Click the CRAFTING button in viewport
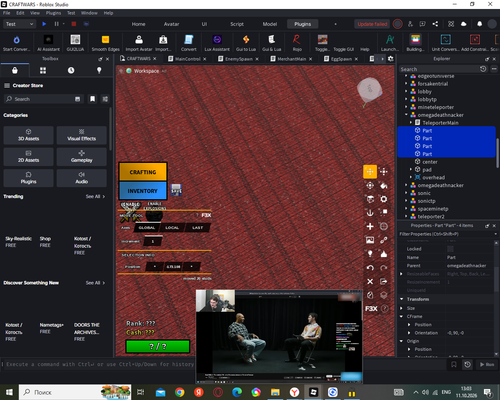 pos(143,172)
